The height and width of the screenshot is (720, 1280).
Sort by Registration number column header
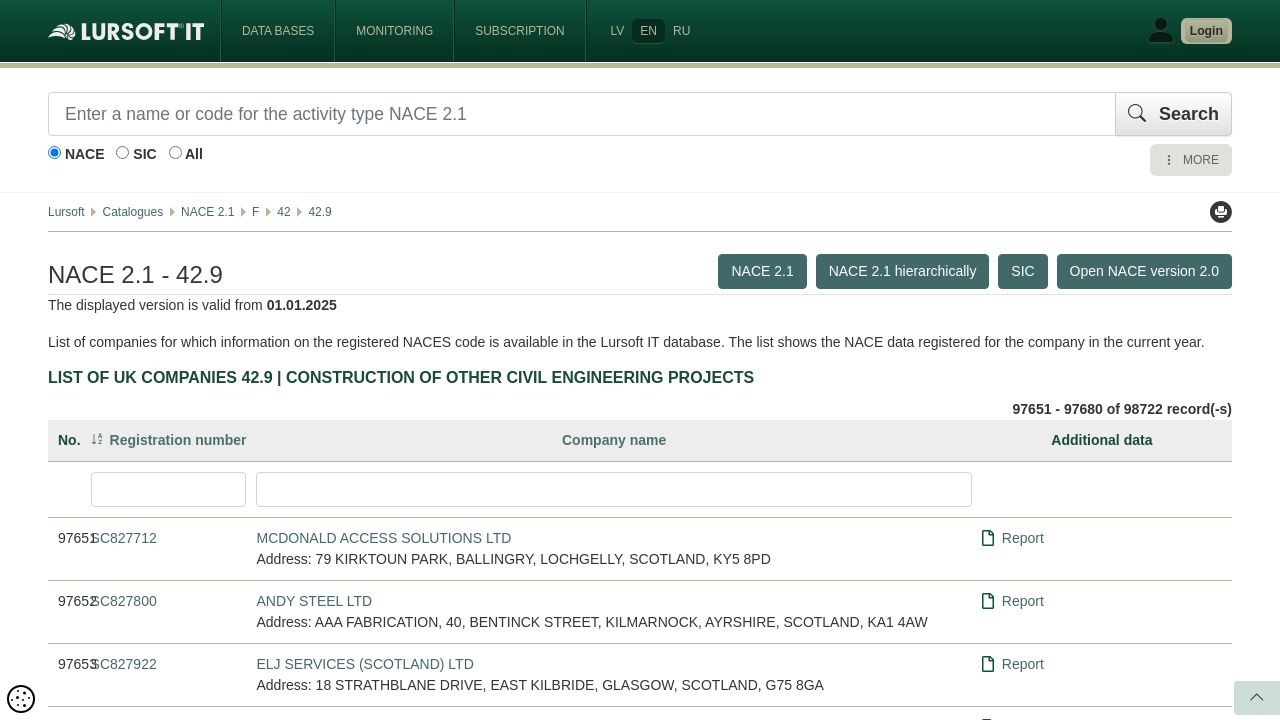(178, 440)
